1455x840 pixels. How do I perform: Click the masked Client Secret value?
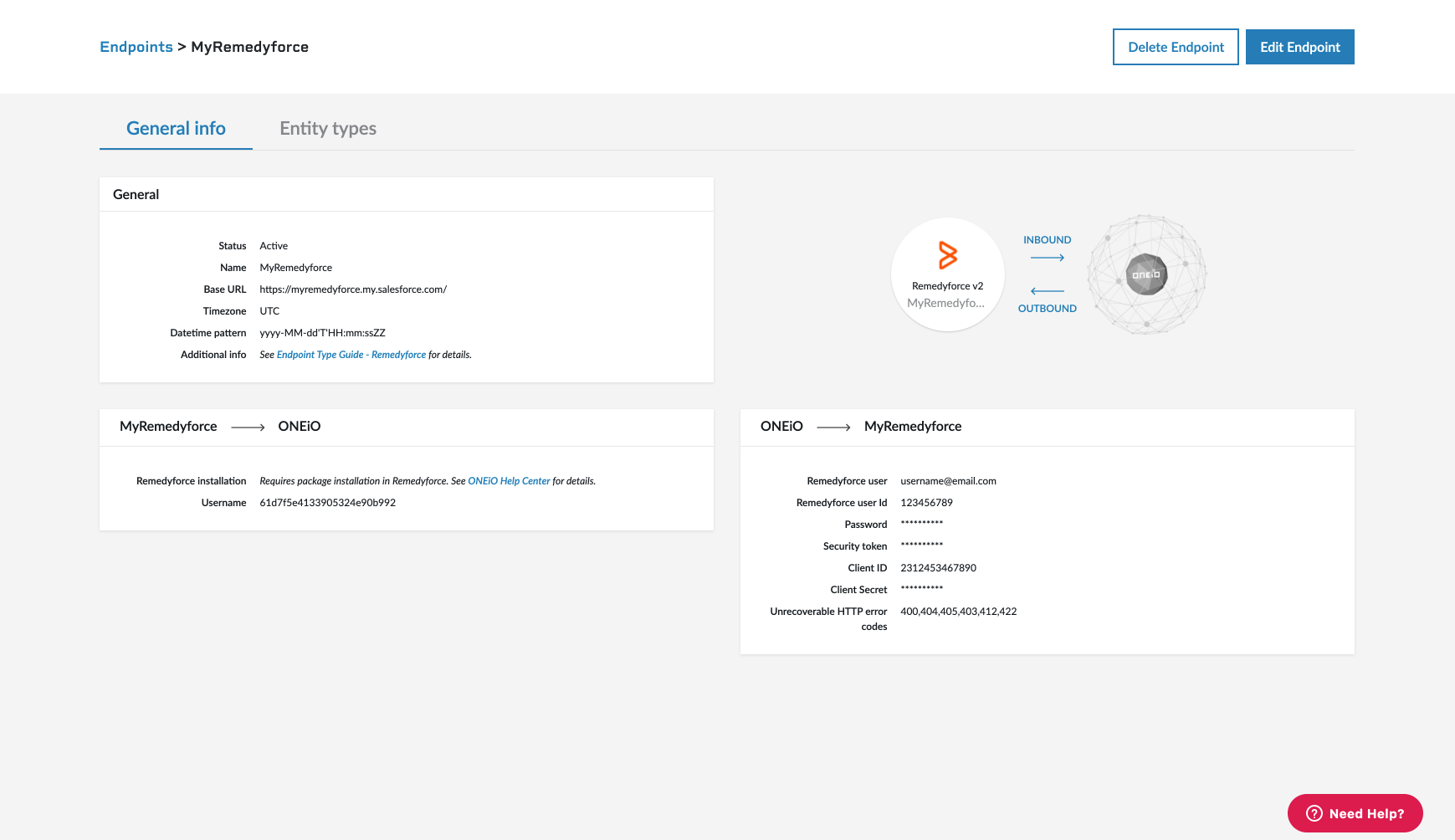click(922, 588)
